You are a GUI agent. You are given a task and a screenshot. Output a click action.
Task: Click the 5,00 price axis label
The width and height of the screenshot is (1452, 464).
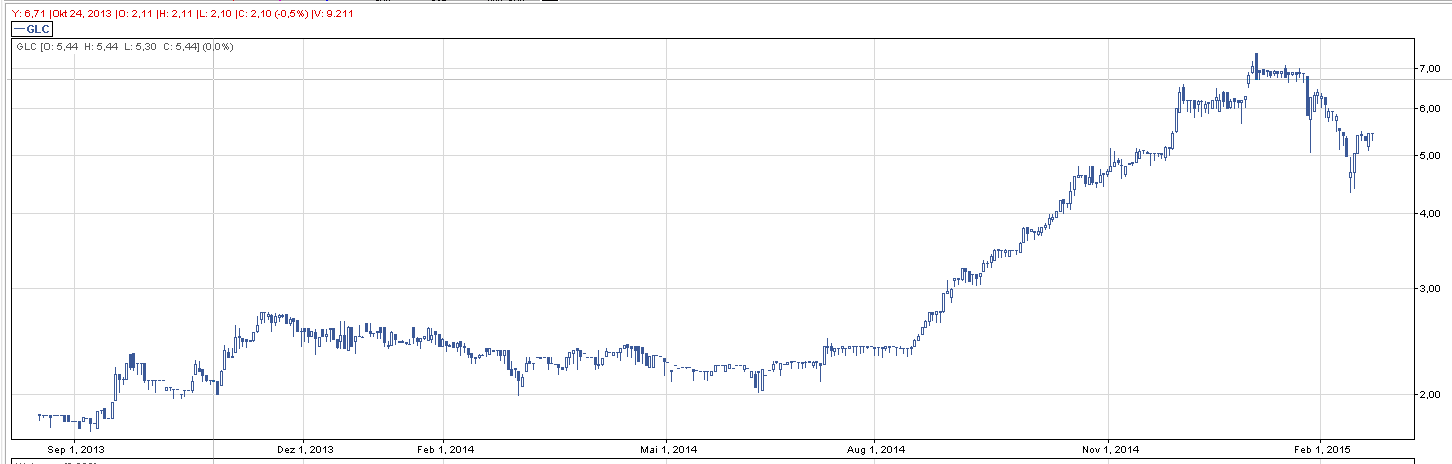click(x=1428, y=156)
